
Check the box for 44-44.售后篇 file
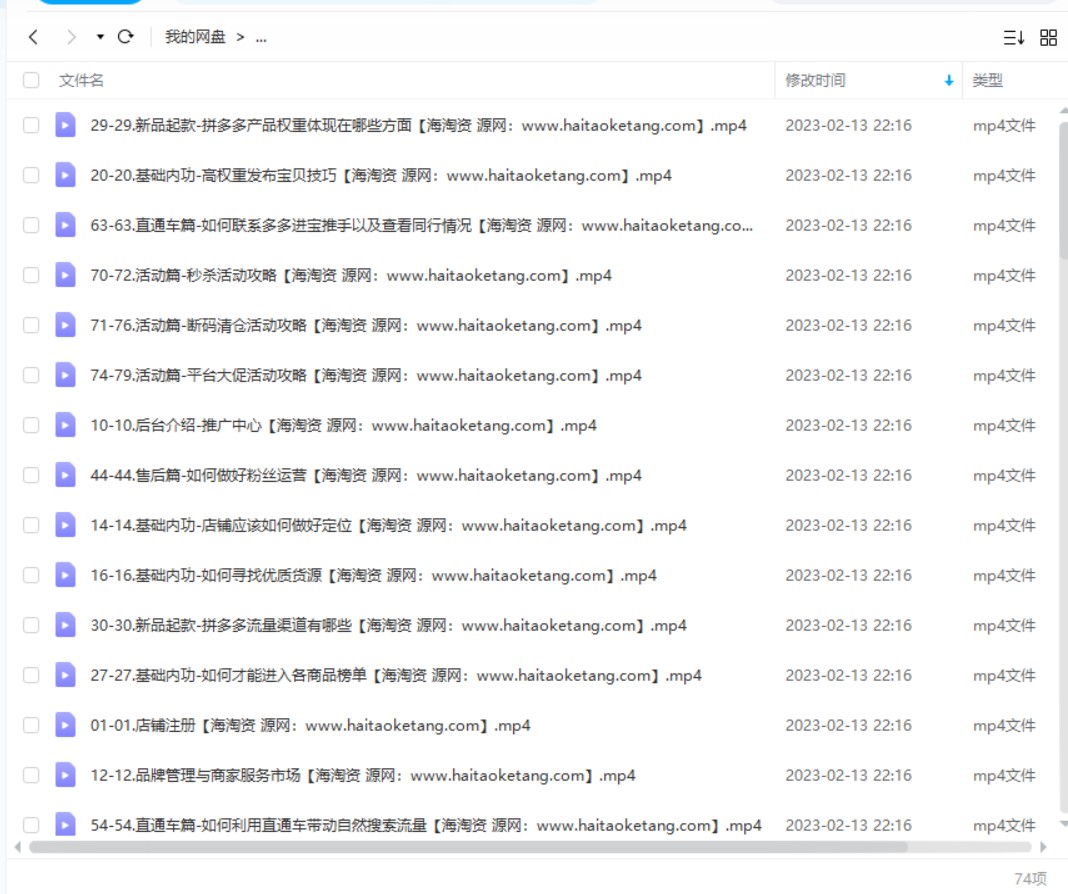31,475
